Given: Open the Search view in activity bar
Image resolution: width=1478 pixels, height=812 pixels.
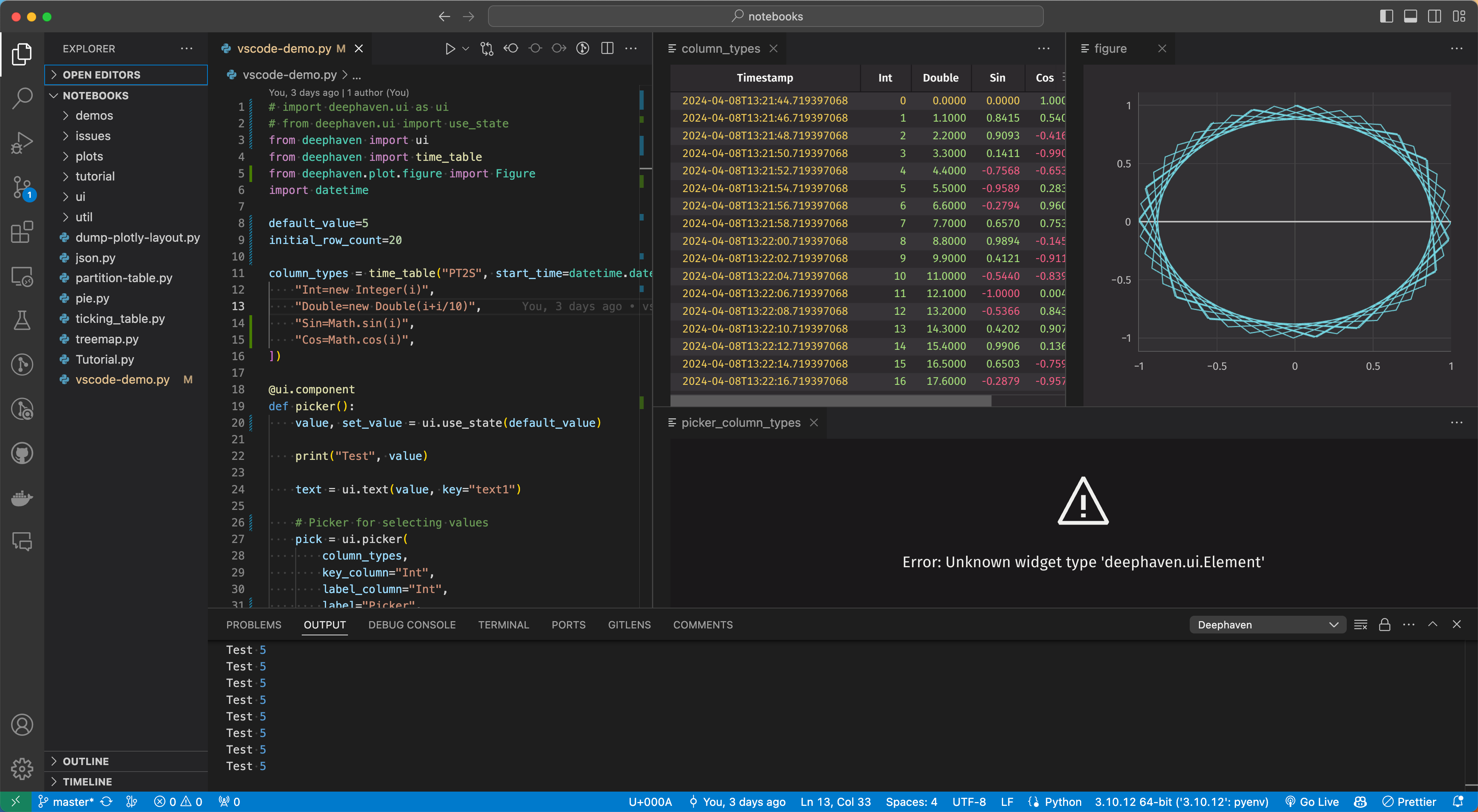Looking at the screenshot, I should 22,98.
